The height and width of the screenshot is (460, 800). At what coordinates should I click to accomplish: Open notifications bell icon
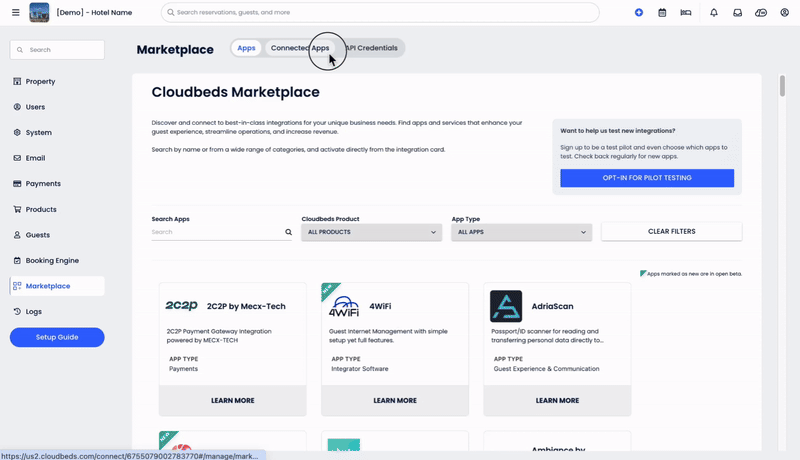coord(713,13)
